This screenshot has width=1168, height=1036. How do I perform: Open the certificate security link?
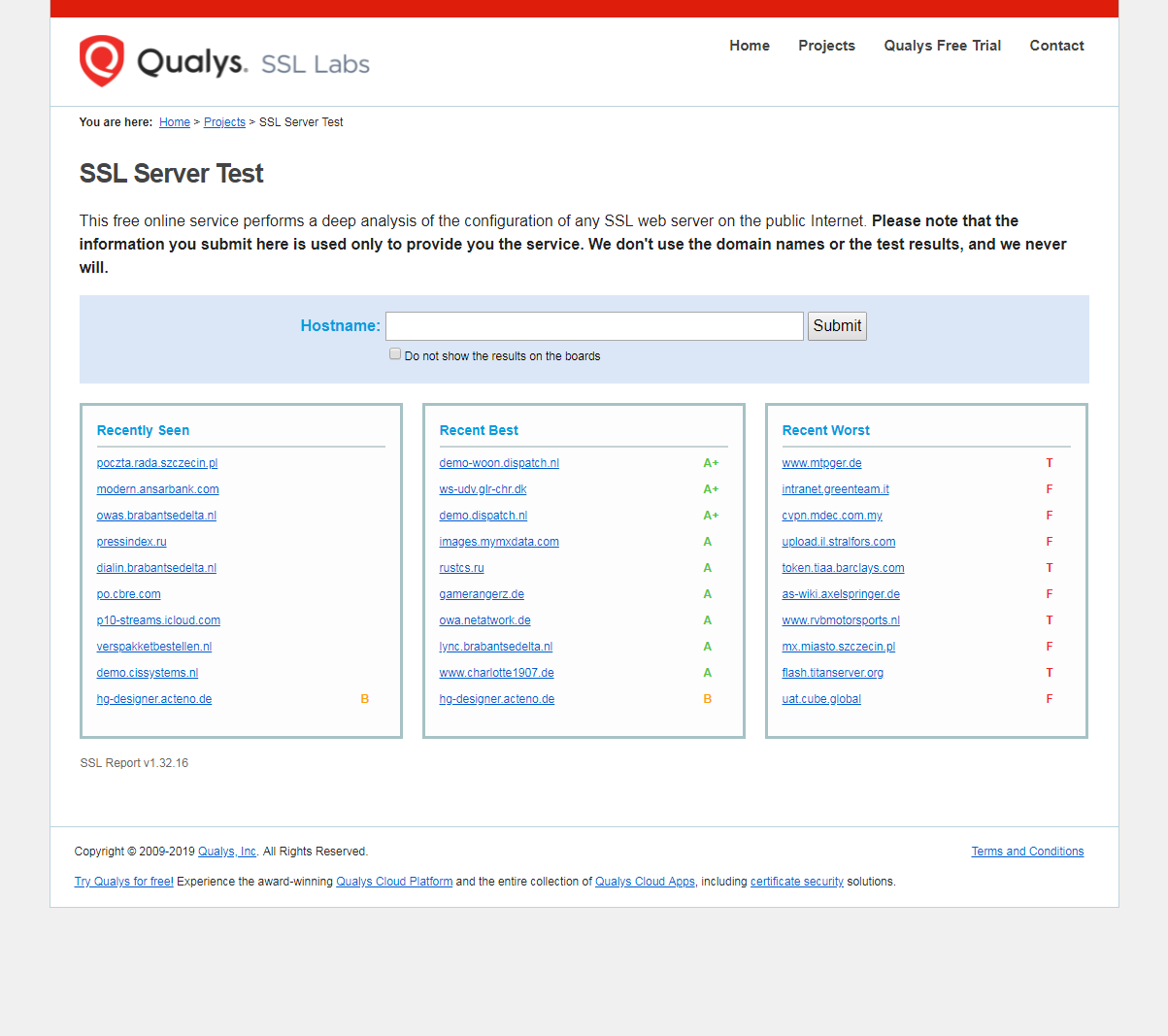[797, 882]
